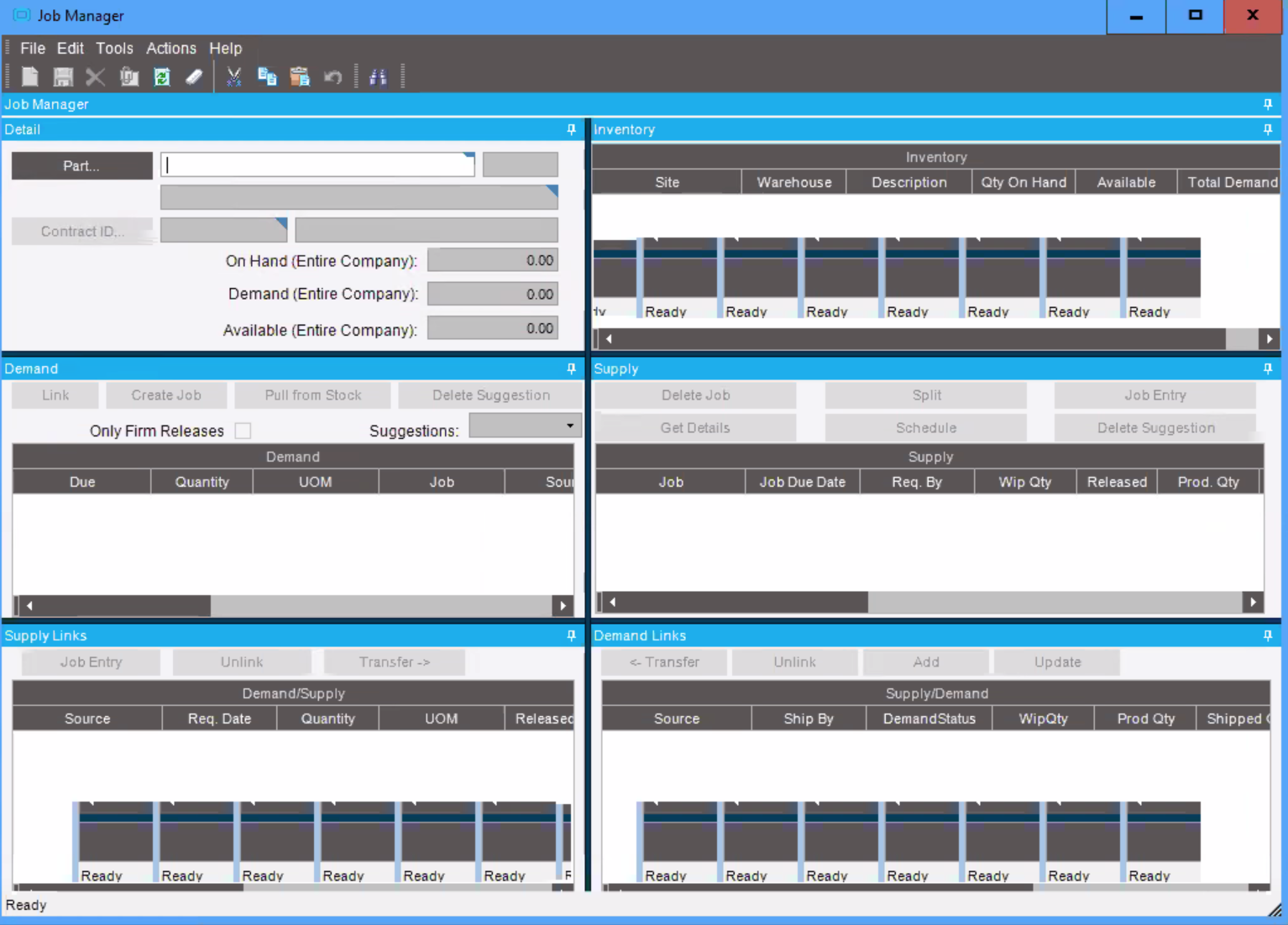Paste using the clipboard Paste icon

click(300, 76)
